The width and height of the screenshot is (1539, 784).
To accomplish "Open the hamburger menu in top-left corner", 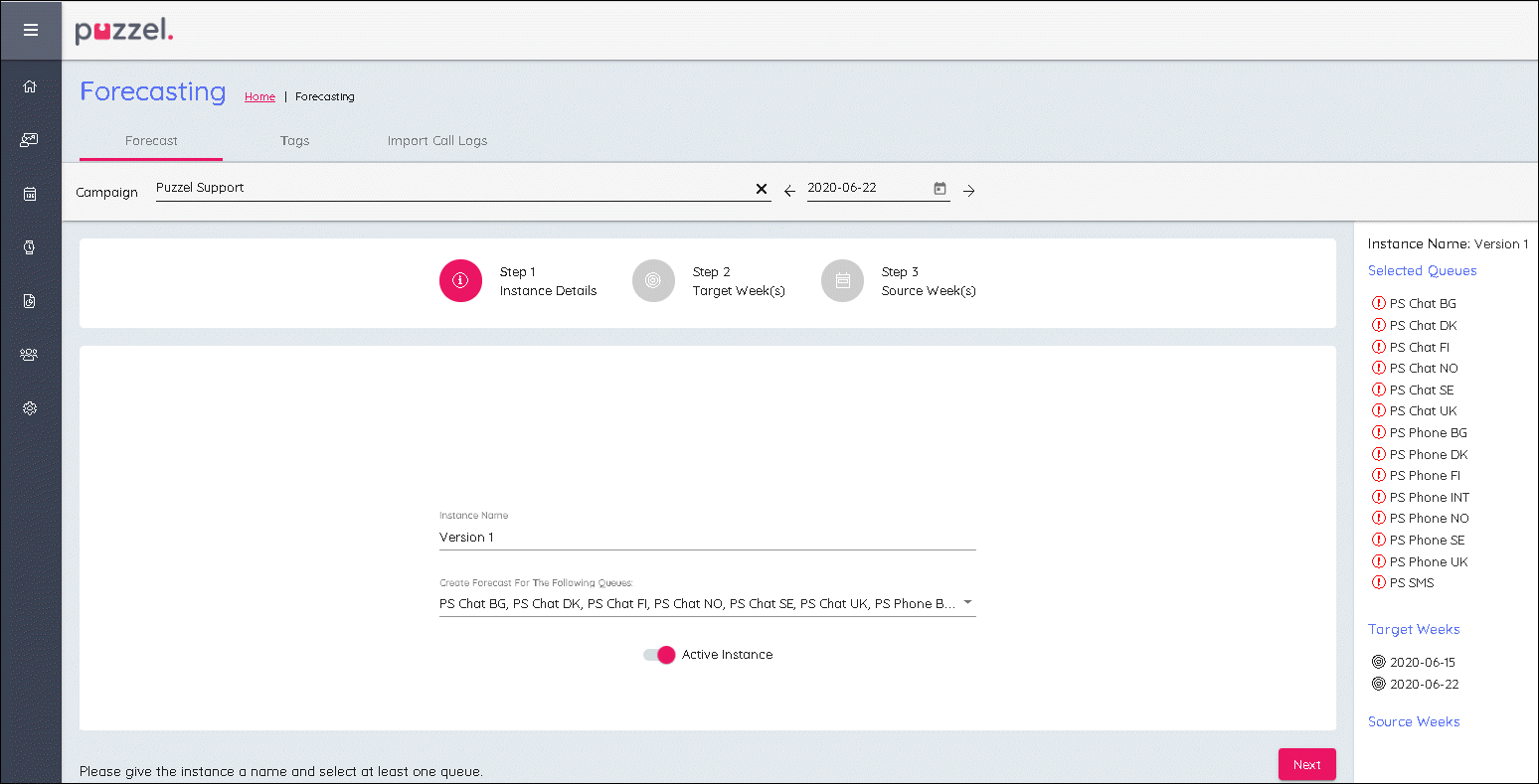I will coord(30,30).
